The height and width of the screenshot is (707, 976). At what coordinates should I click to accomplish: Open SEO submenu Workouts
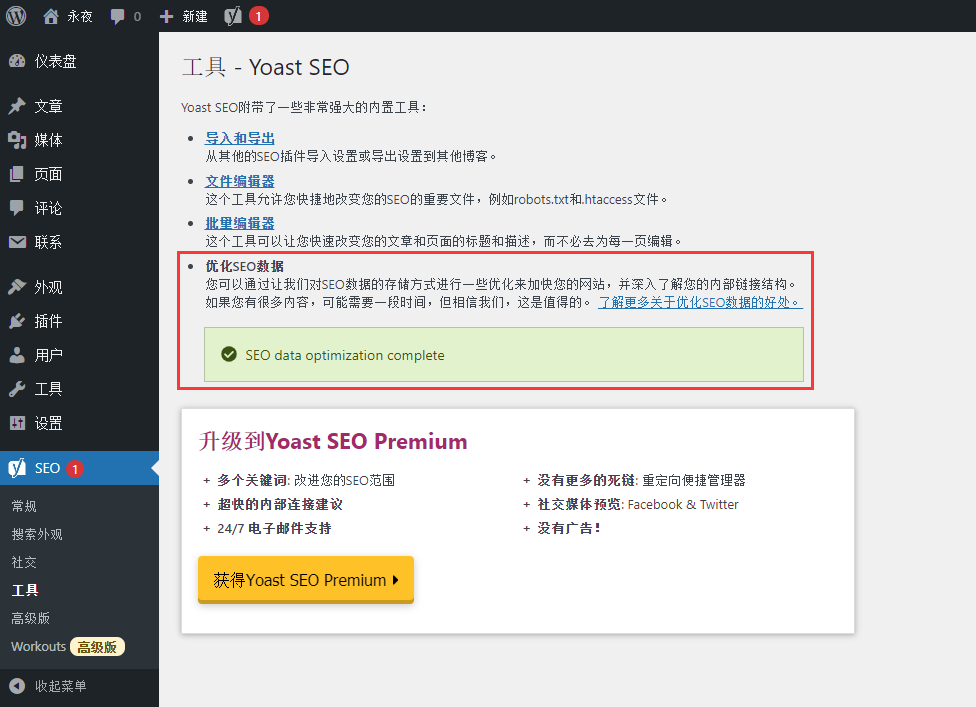click(x=39, y=647)
